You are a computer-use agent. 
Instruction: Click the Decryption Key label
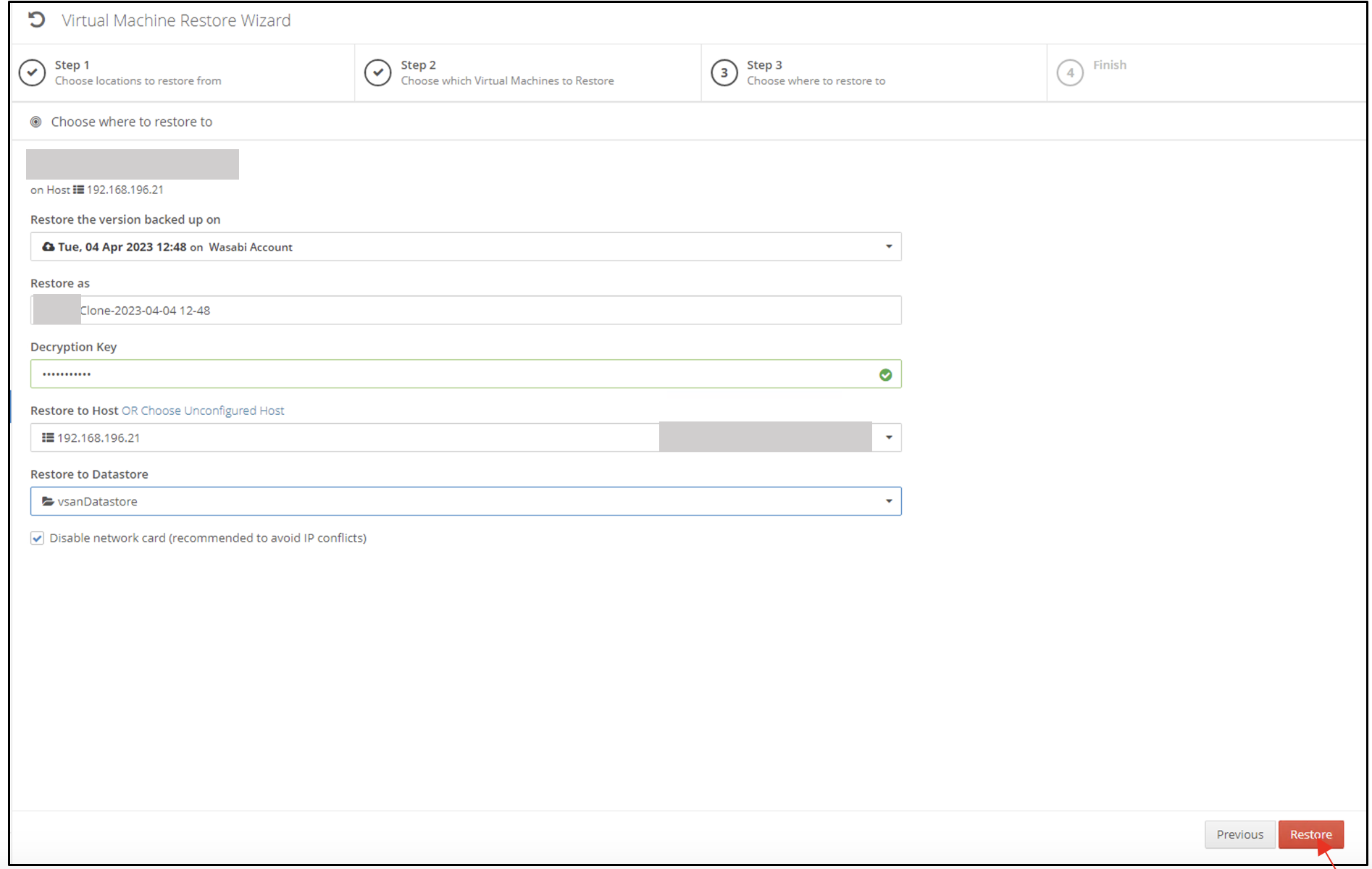tap(73, 347)
